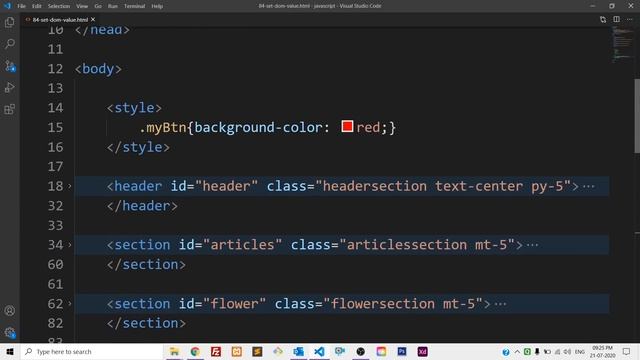The image size is (640, 360).
Task: Click the body tag on line 12
Action: (x=98, y=69)
